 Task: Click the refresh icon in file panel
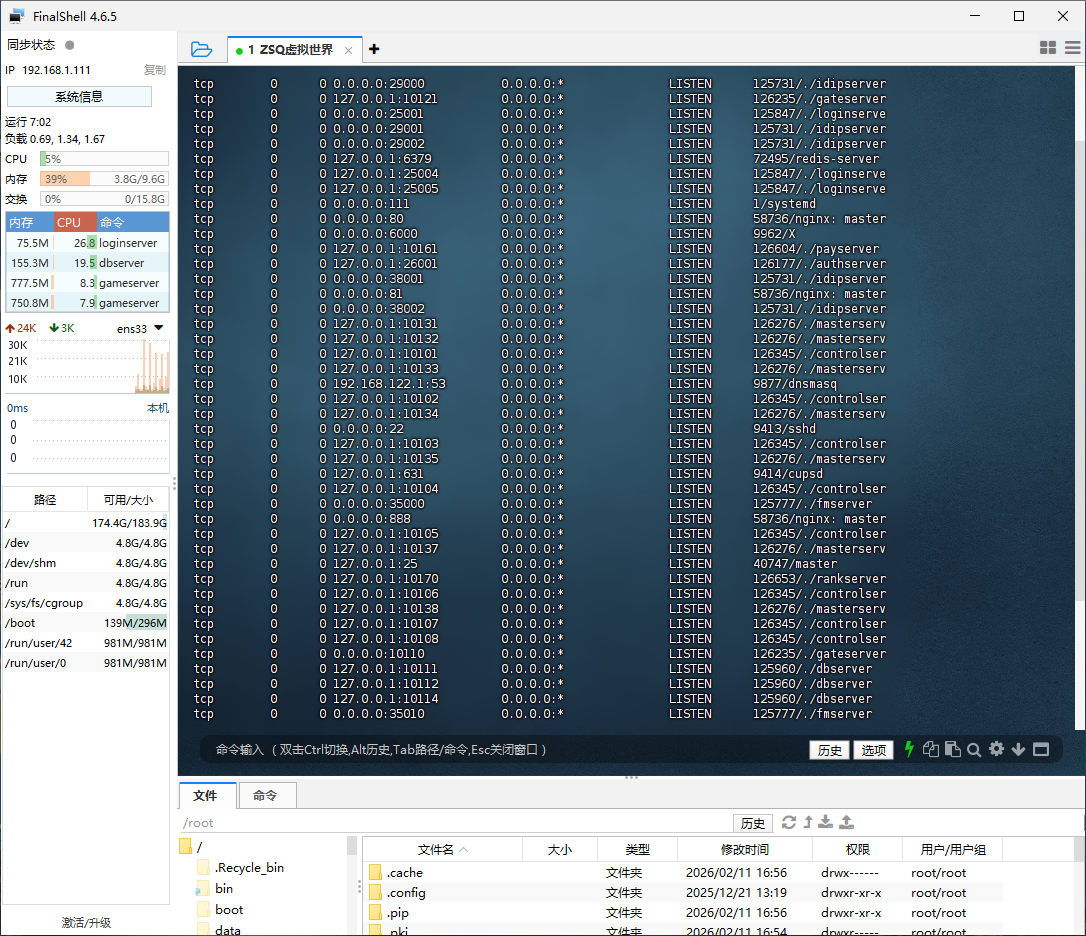click(x=789, y=822)
